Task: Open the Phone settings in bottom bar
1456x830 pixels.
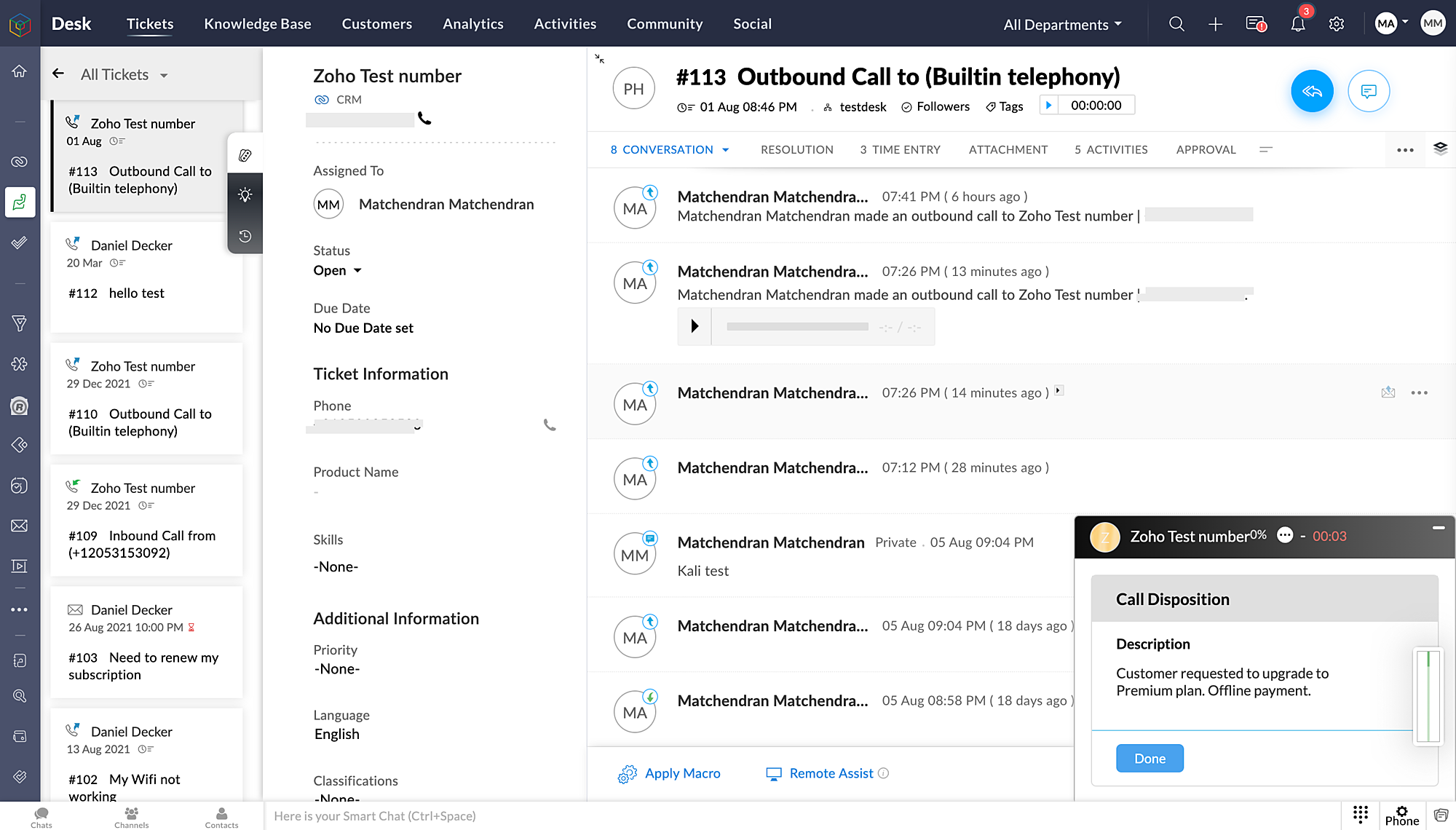Action: 1402,815
